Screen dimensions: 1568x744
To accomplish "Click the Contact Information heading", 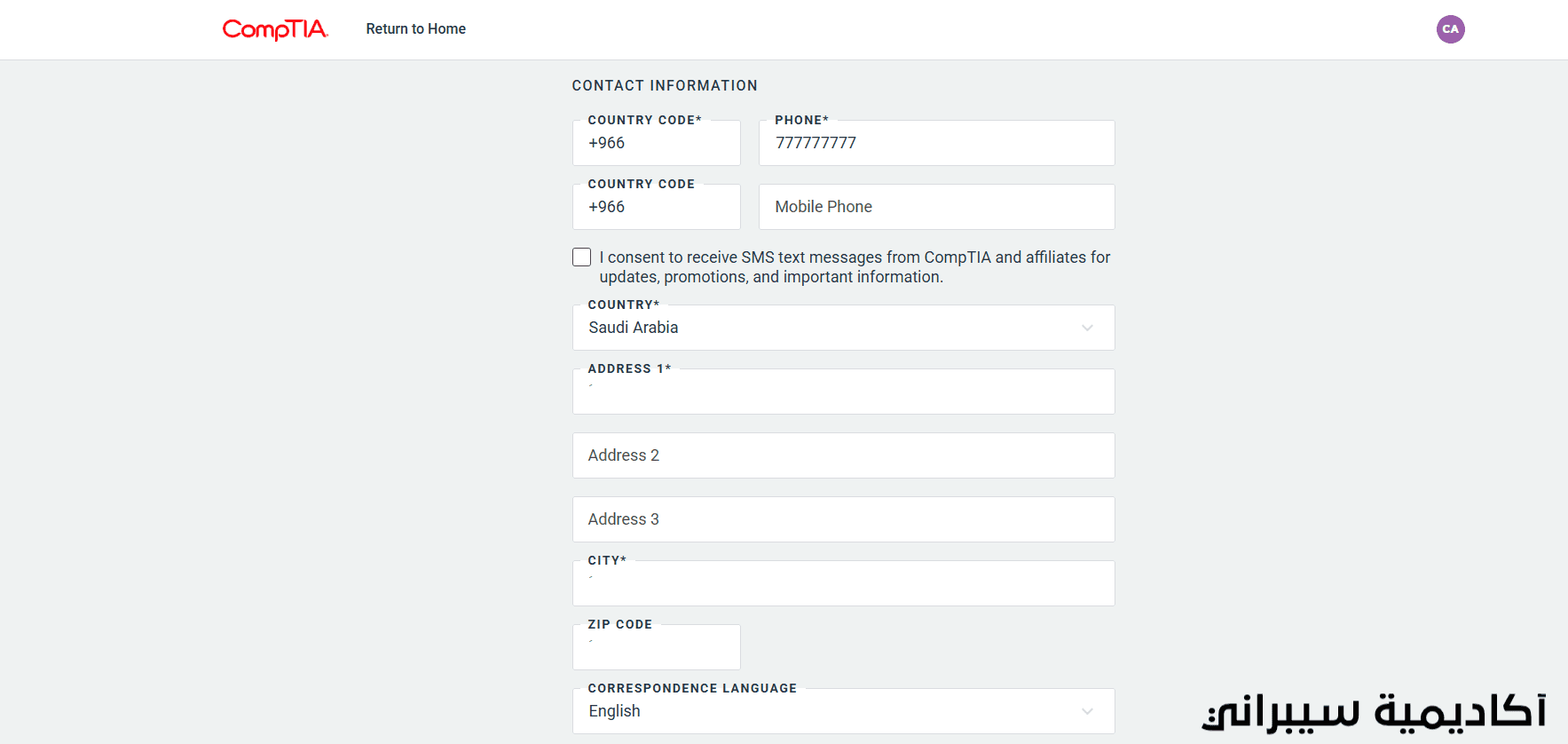I will [x=665, y=86].
